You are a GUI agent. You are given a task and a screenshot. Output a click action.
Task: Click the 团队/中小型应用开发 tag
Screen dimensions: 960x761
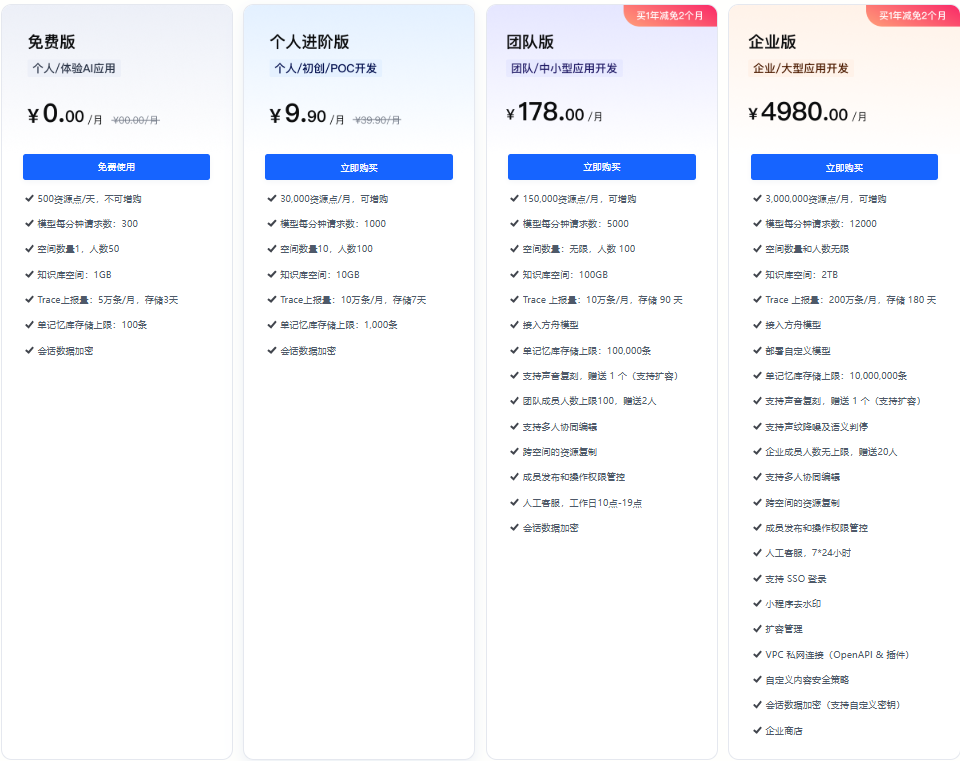click(x=564, y=68)
